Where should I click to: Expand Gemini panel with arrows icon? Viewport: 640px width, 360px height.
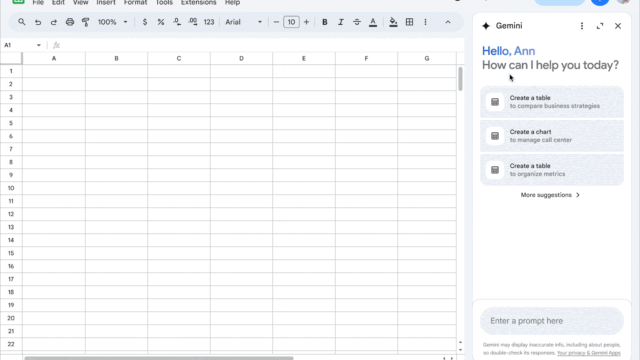600,26
